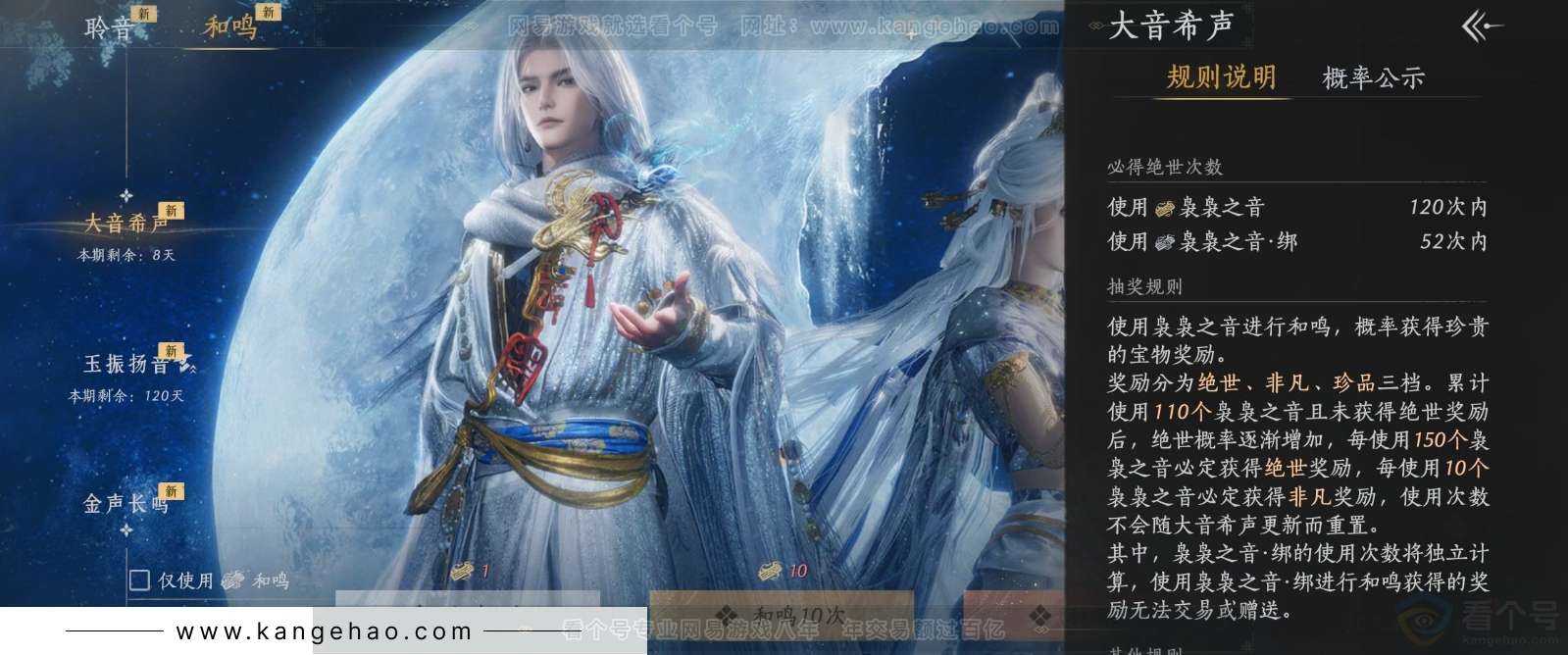Select the 大音希声 pool
The width and height of the screenshot is (1568, 655).
coord(126,224)
